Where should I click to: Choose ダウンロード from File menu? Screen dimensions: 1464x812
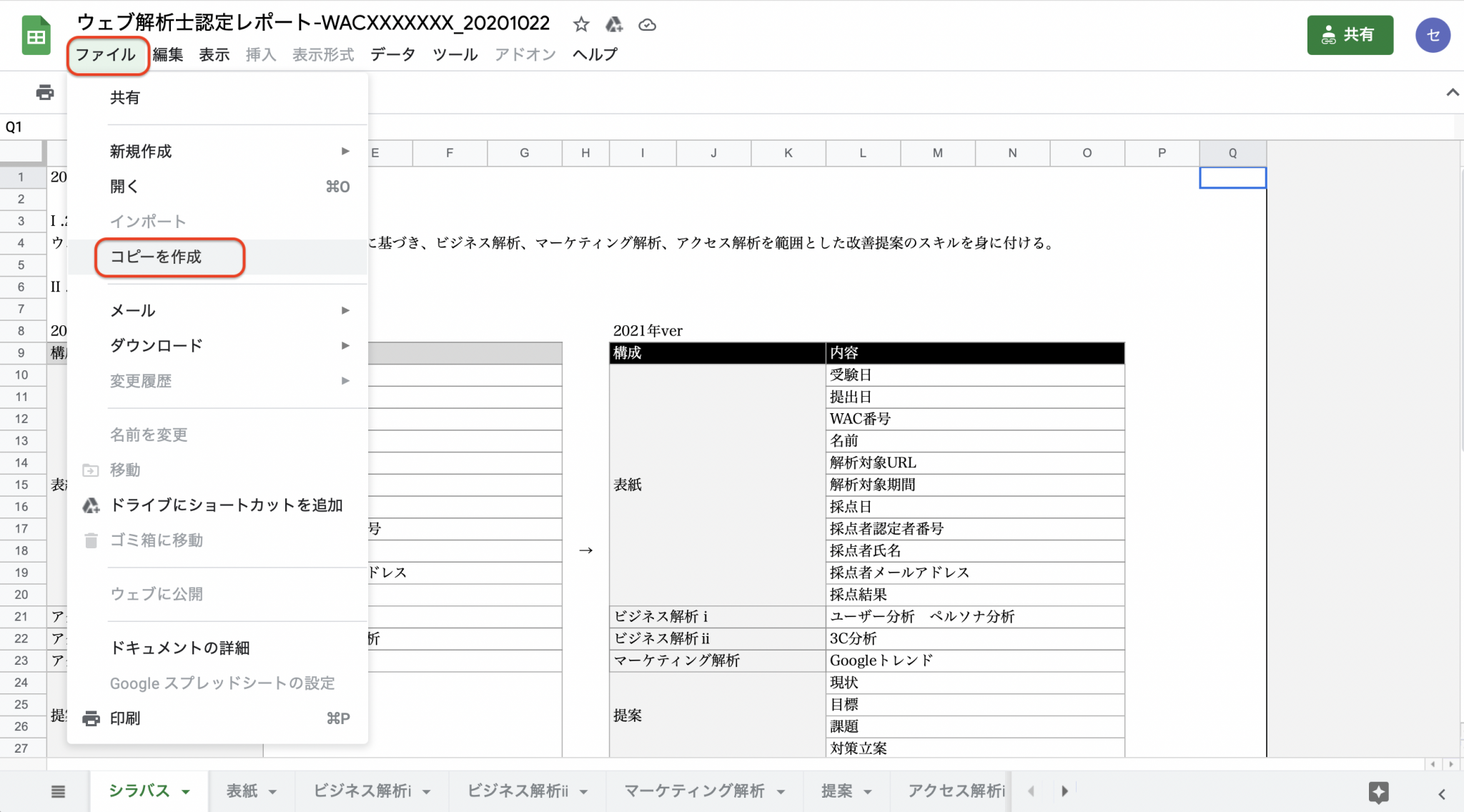tap(157, 345)
